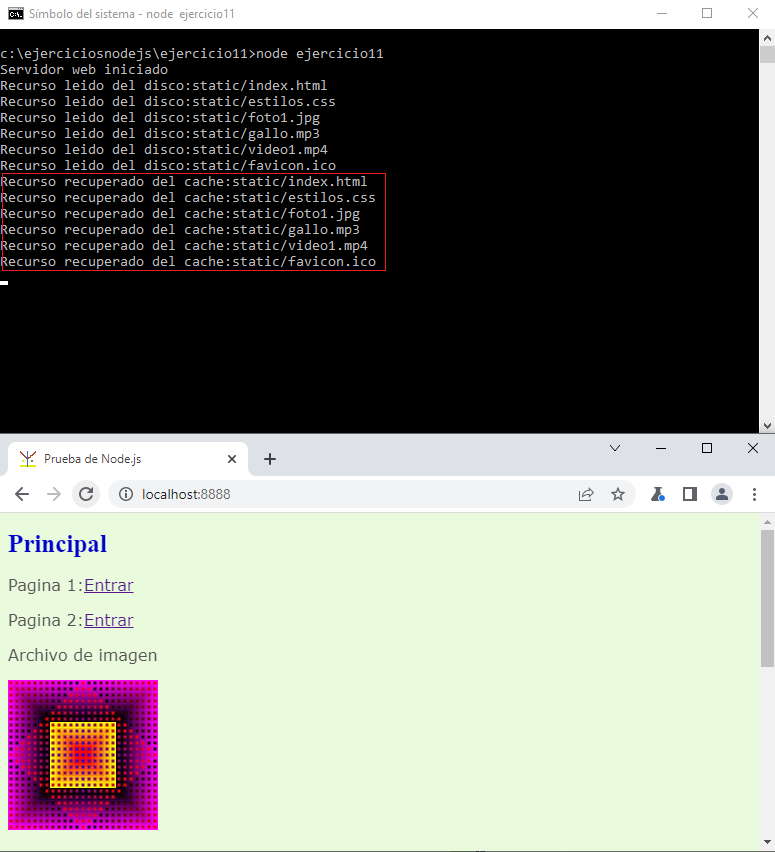This screenshot has height=852, width=775.
Task: Close the Prueba de Node.js tab
Action: click(x=232, y=459)
